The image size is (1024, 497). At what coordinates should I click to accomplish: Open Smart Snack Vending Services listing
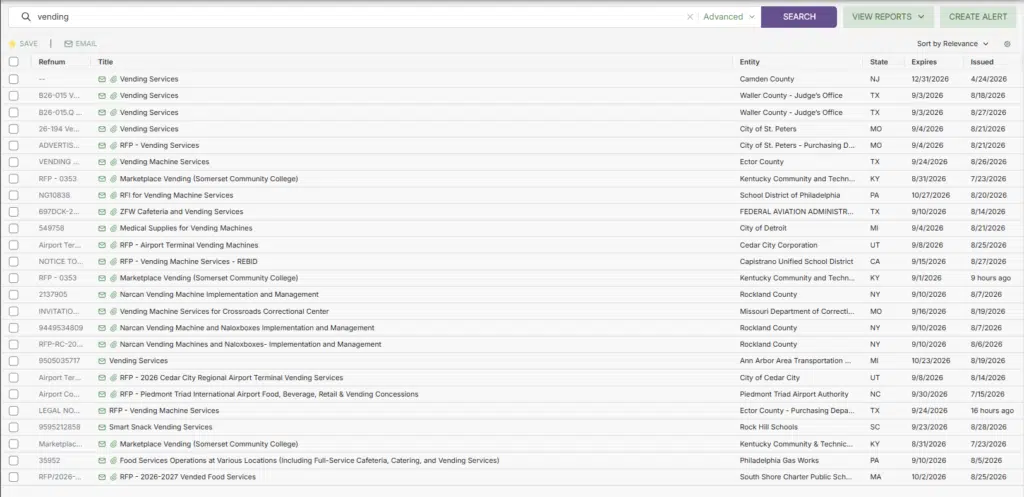(161, 427)
